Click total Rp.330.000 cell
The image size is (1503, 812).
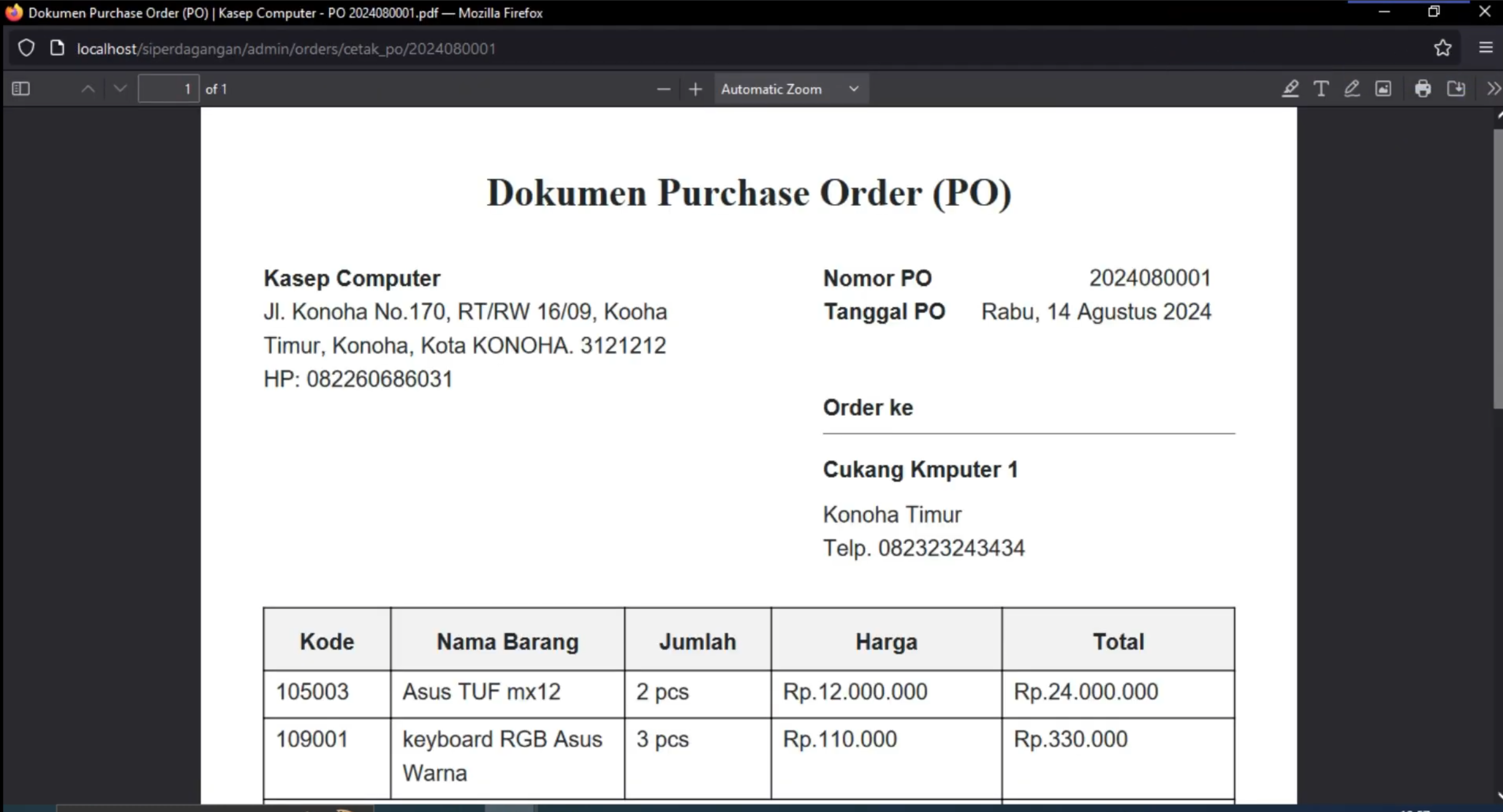tap(1118, 758)
